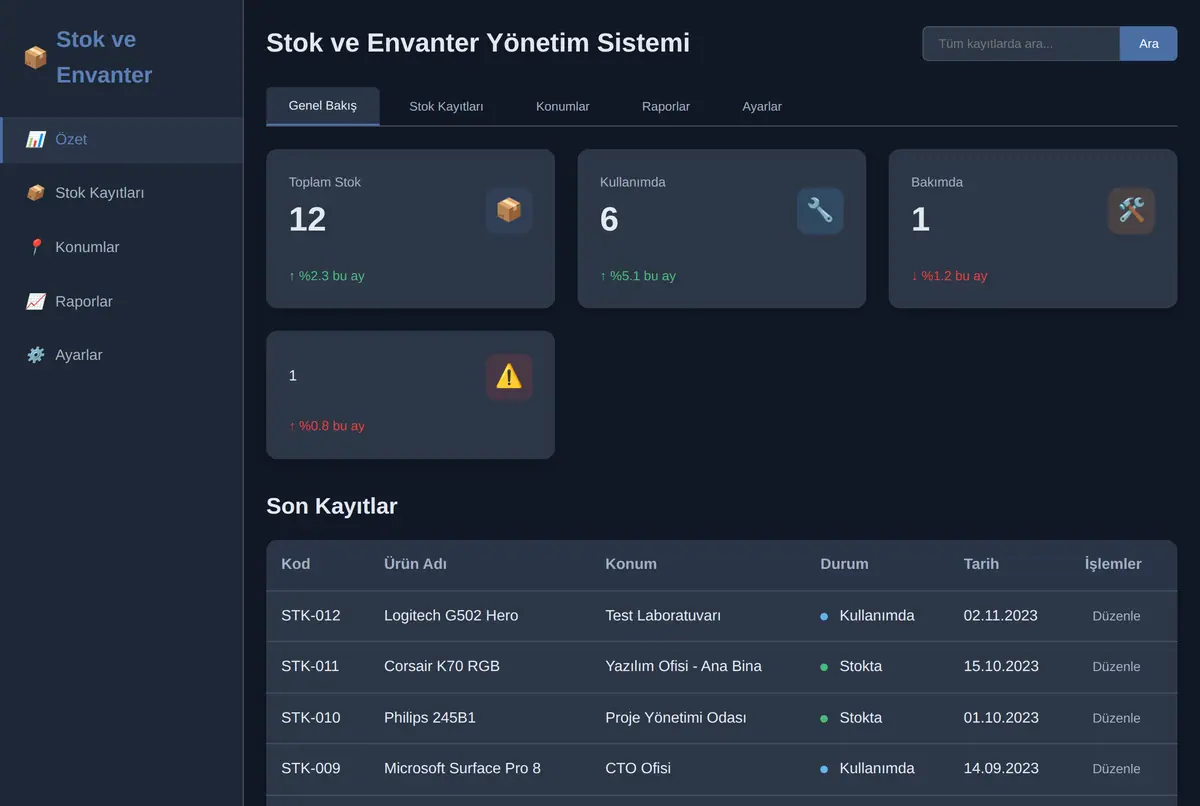Click the CTO Ofisi location cell

pyautogui.click(x=638, y=769)
